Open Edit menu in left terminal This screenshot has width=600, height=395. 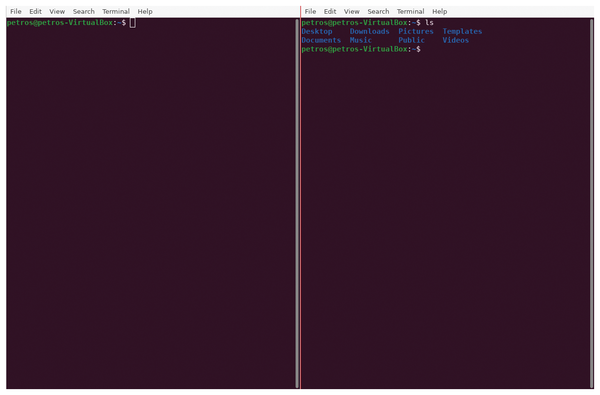(35, 11)
